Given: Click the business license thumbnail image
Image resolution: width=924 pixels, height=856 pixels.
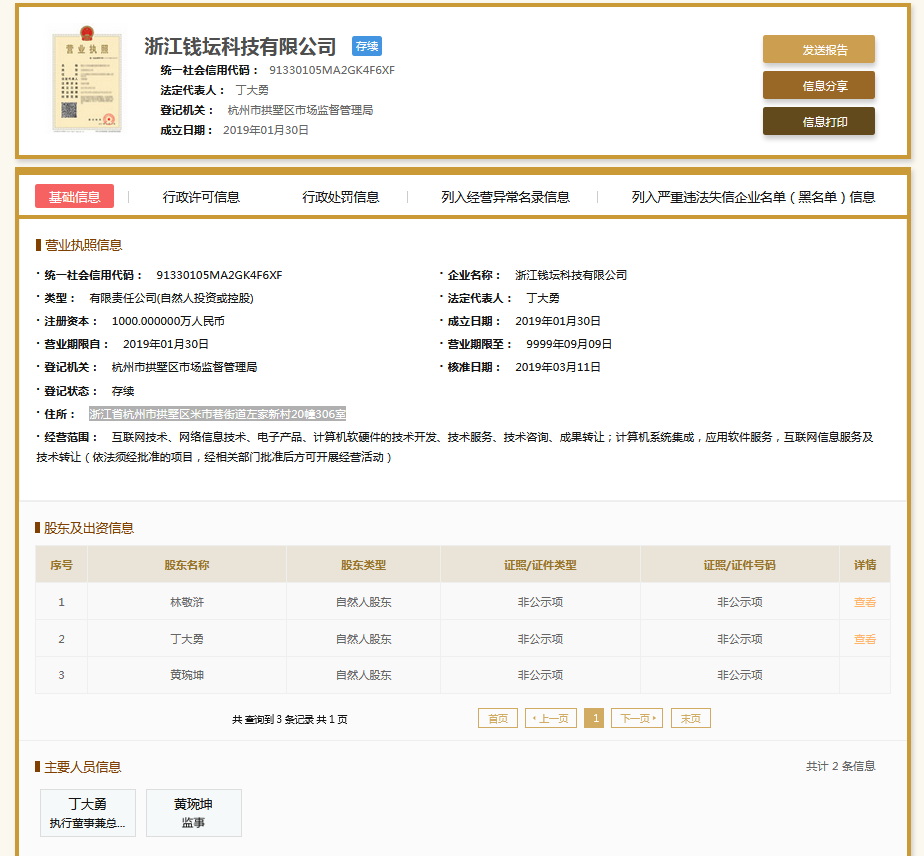Looking at the screenshot, I should [x=83, y=82].
